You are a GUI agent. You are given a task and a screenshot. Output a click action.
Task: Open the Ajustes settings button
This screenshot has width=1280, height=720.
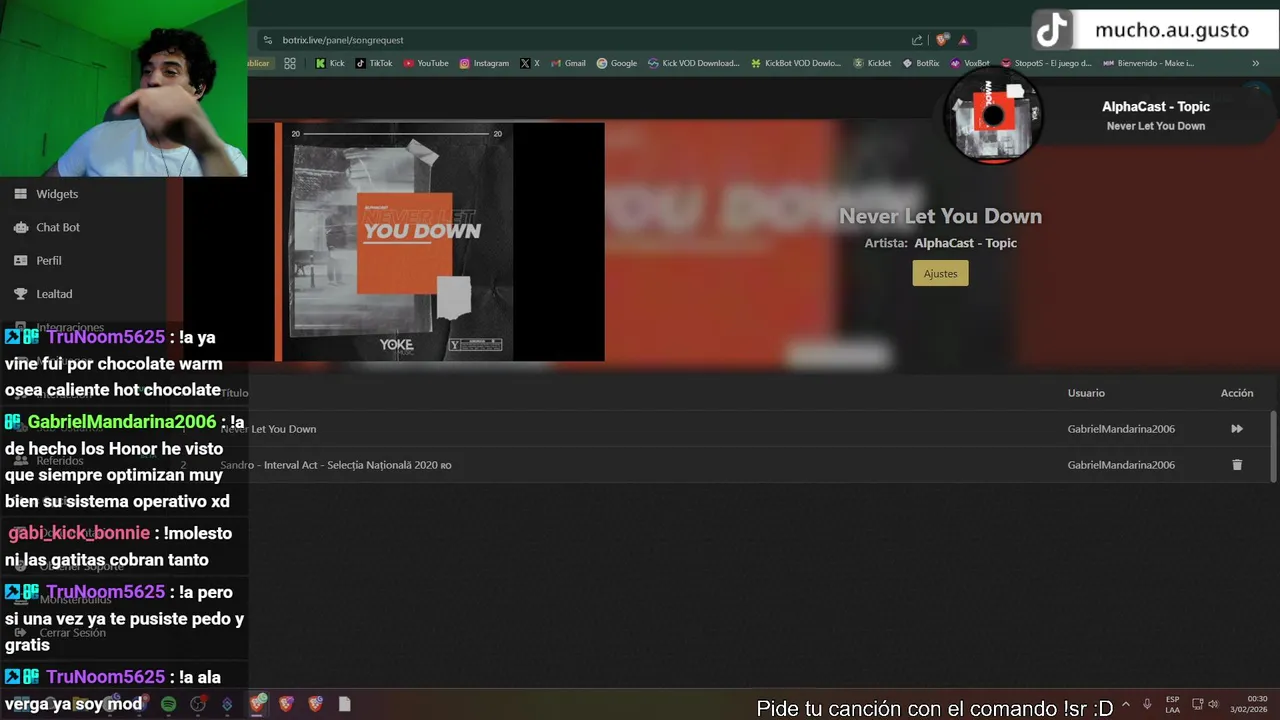[940, 273]
